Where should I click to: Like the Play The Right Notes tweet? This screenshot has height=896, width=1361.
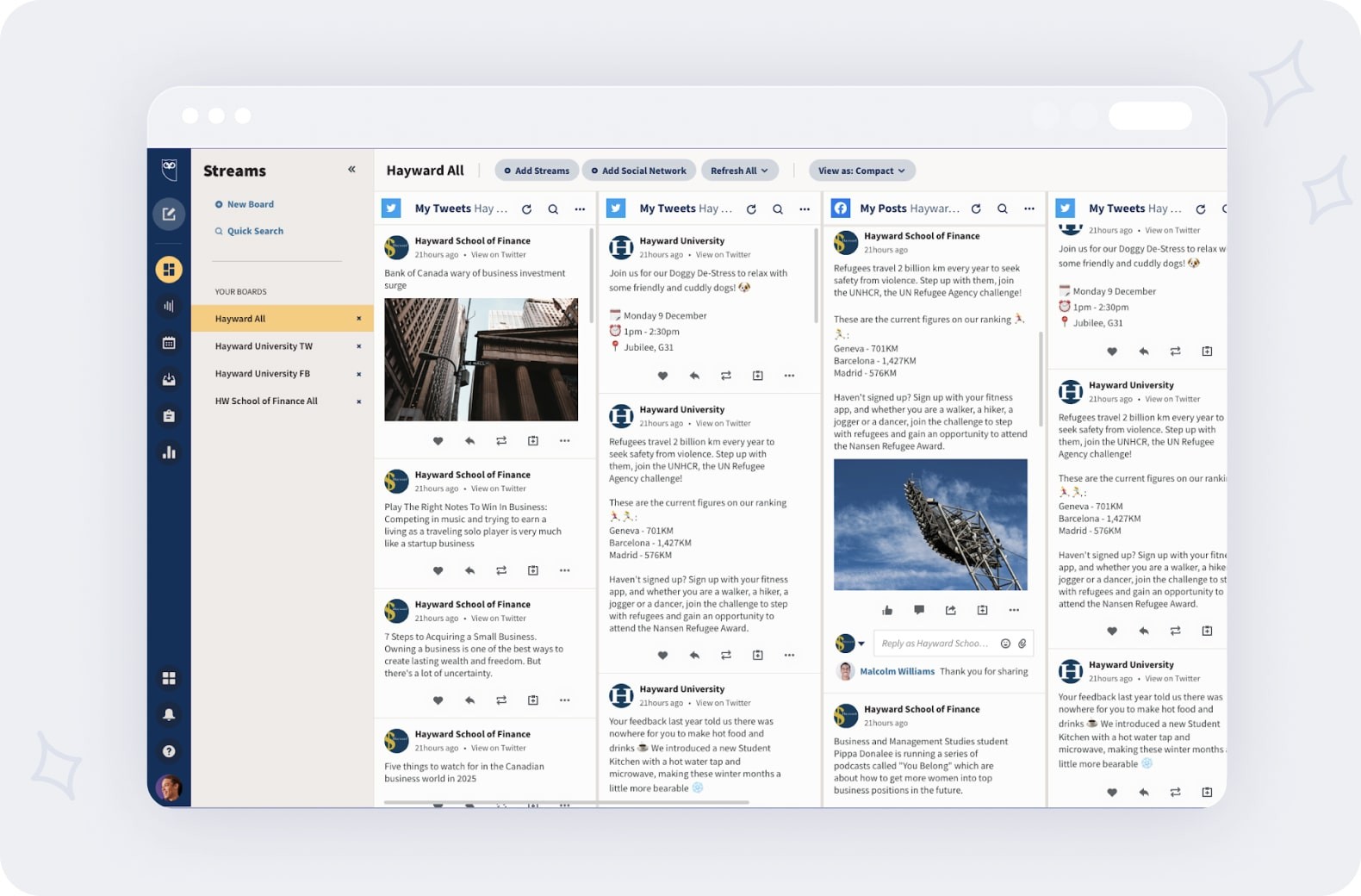(438, 570)
